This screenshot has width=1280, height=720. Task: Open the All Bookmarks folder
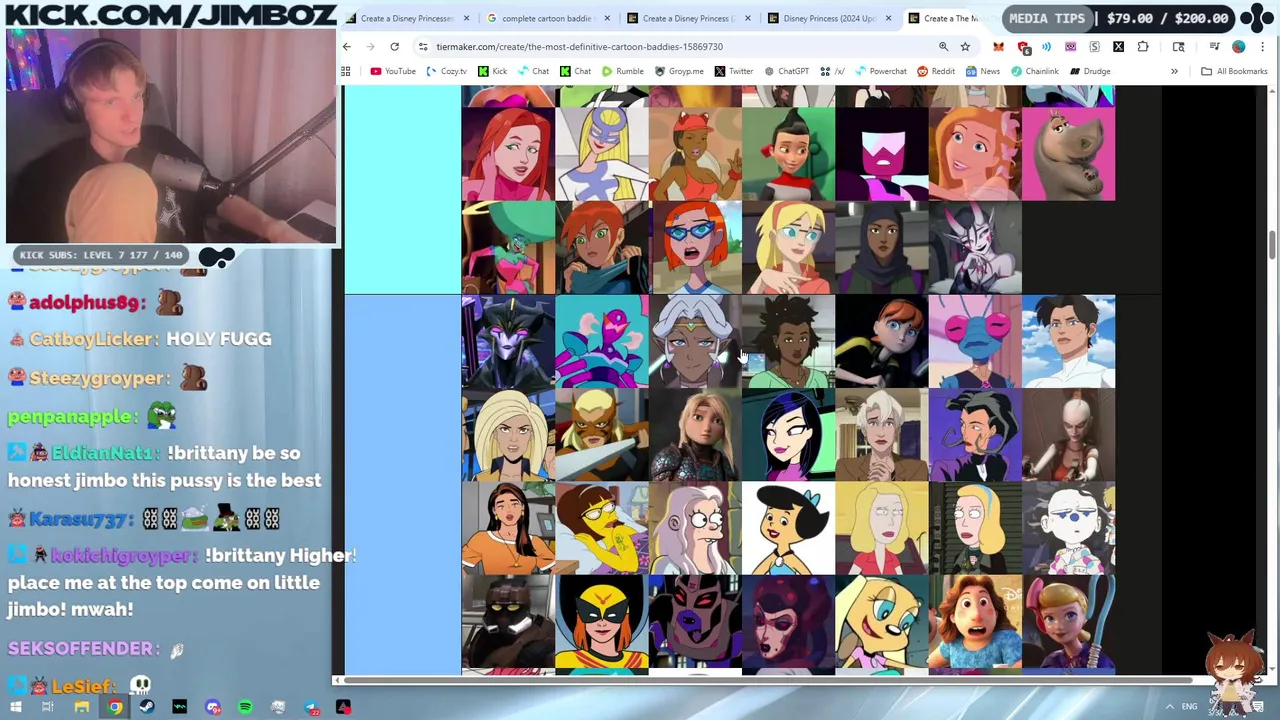pyautogui.click(x=1234, y=71)
